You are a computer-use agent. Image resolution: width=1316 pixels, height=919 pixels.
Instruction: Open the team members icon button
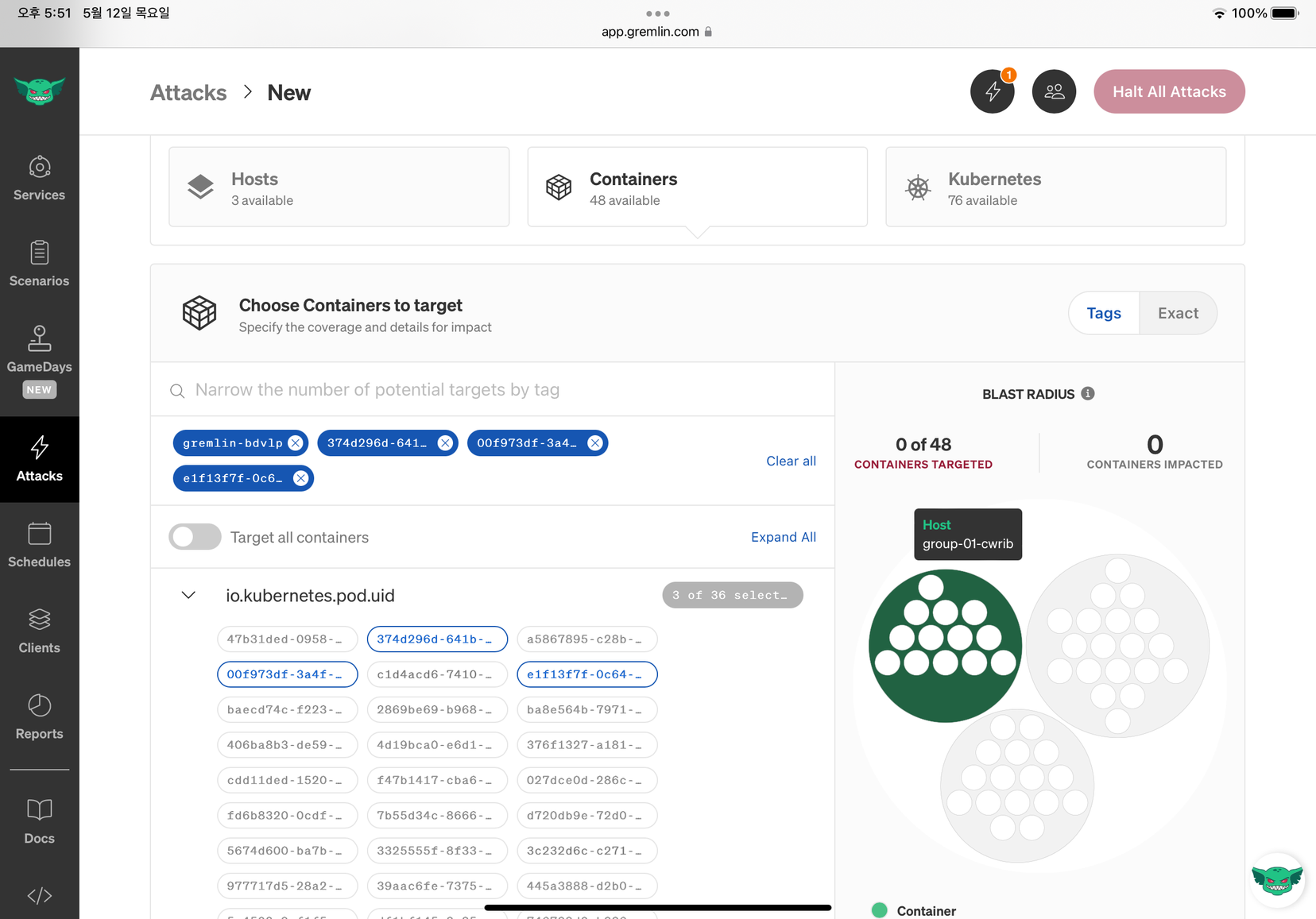coord(1054,91)
